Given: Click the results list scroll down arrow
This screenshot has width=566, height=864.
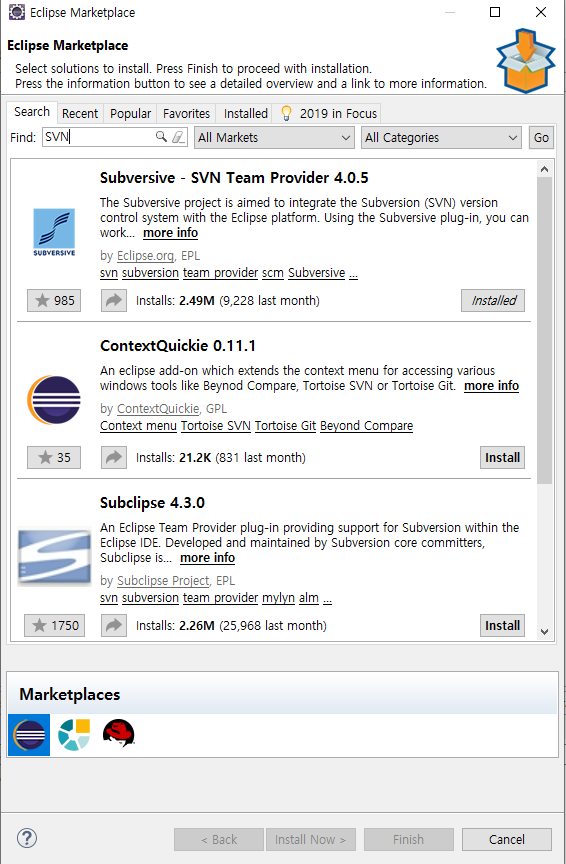Looking at the screenshot, I should tap(545, 632).
